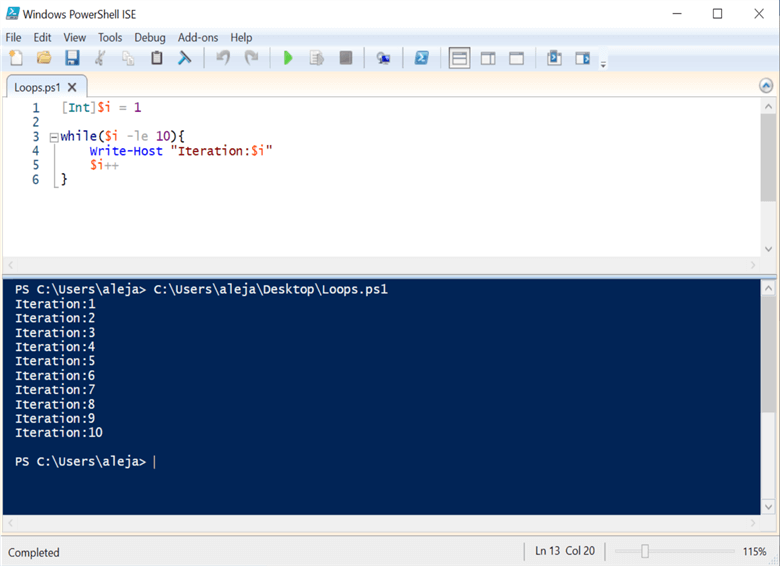
Task: Create a new script with the New icon
Action: pos(16,58)
